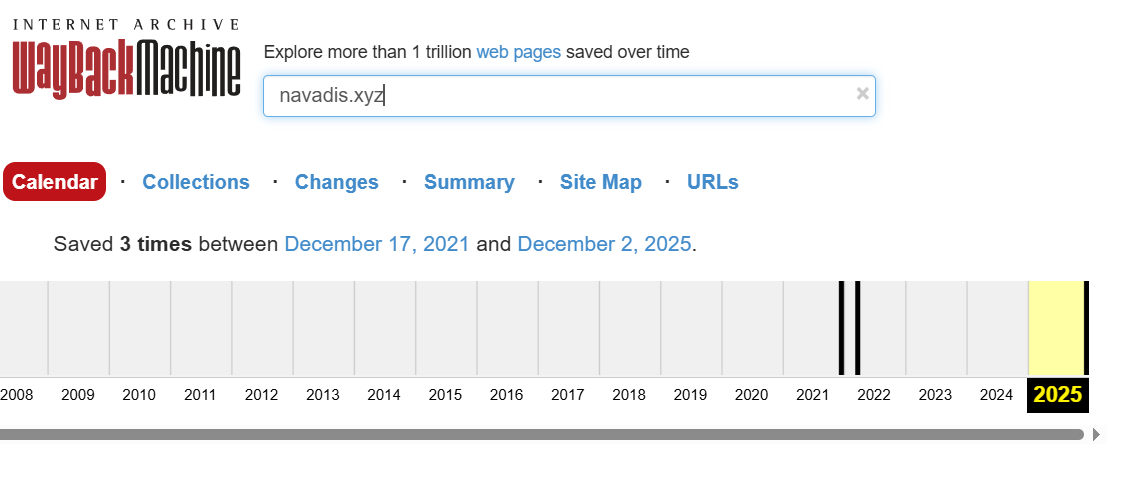Switch to the Changes tab
This screenshot has width=1131, height=477.
[337, 182]
